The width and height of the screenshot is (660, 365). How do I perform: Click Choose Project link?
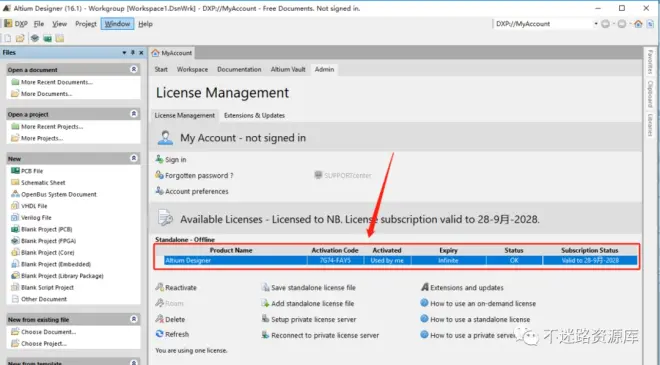[x=44, y=344]
